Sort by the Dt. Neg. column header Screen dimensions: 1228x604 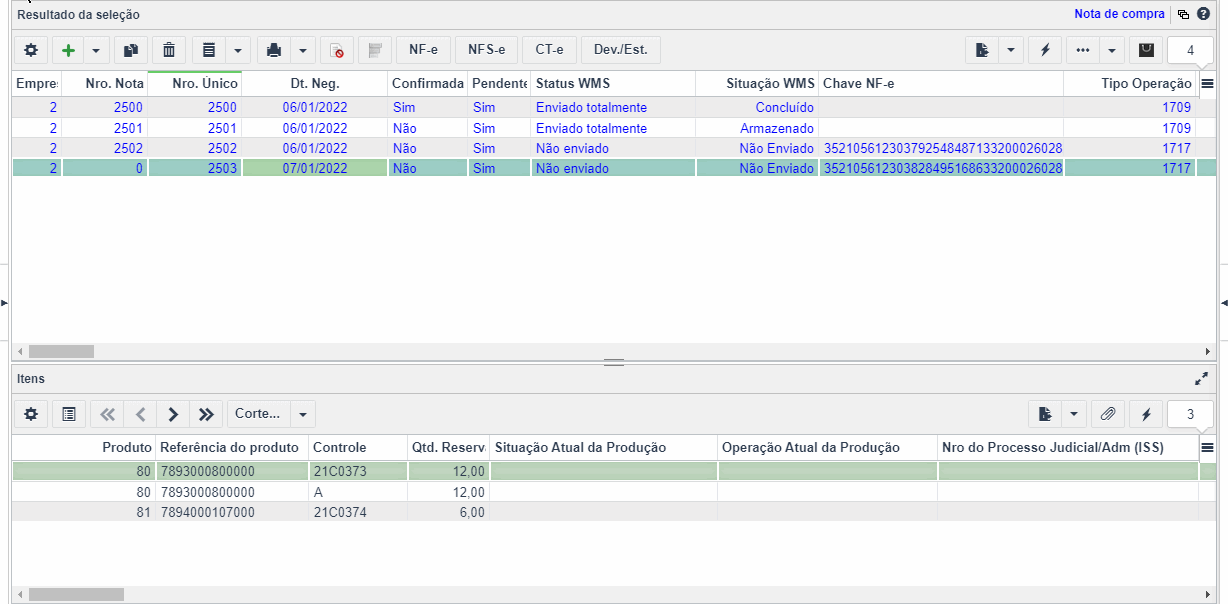pos(314,84)
